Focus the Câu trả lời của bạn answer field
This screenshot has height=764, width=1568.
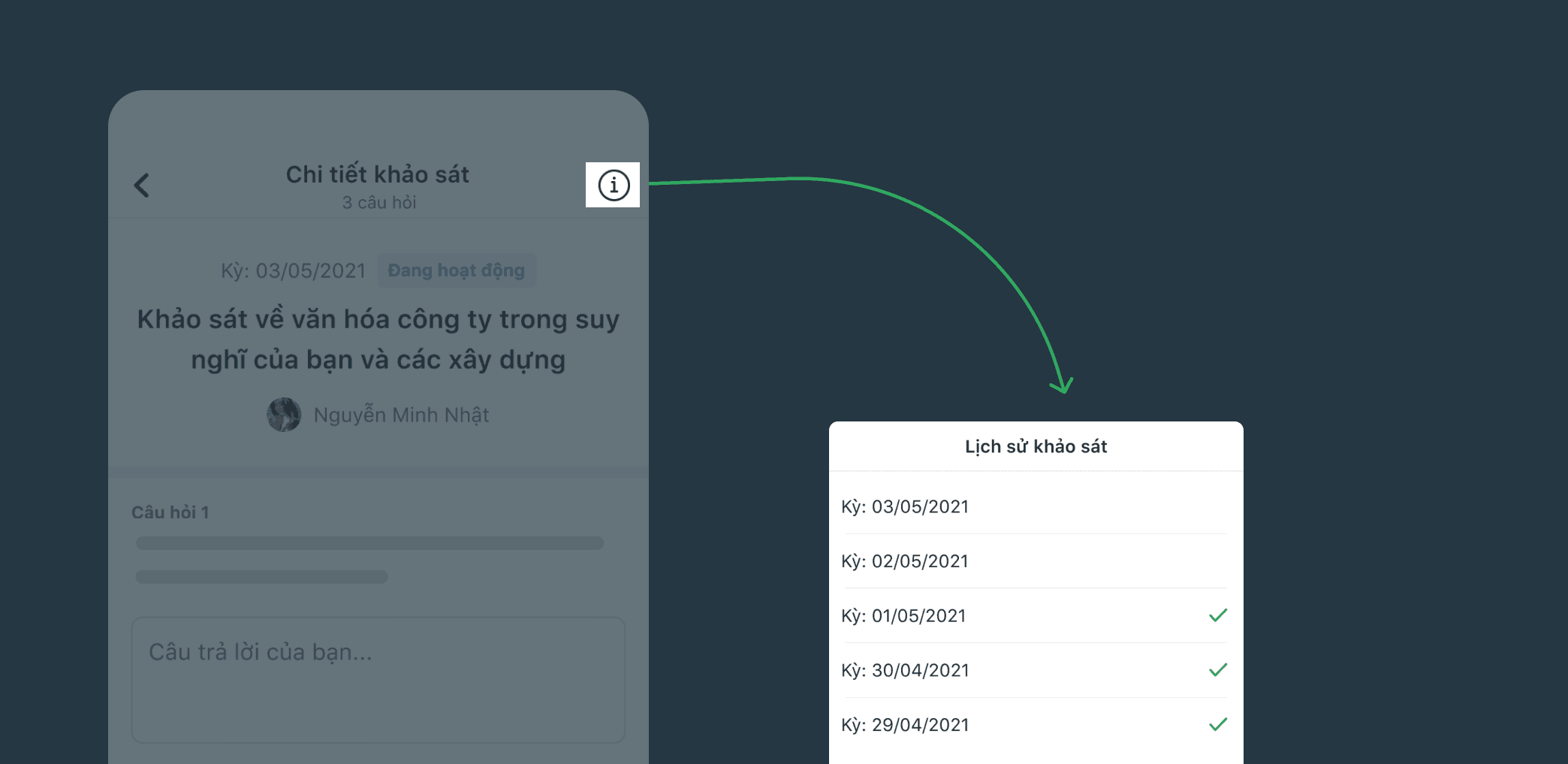tap(378, 680)
